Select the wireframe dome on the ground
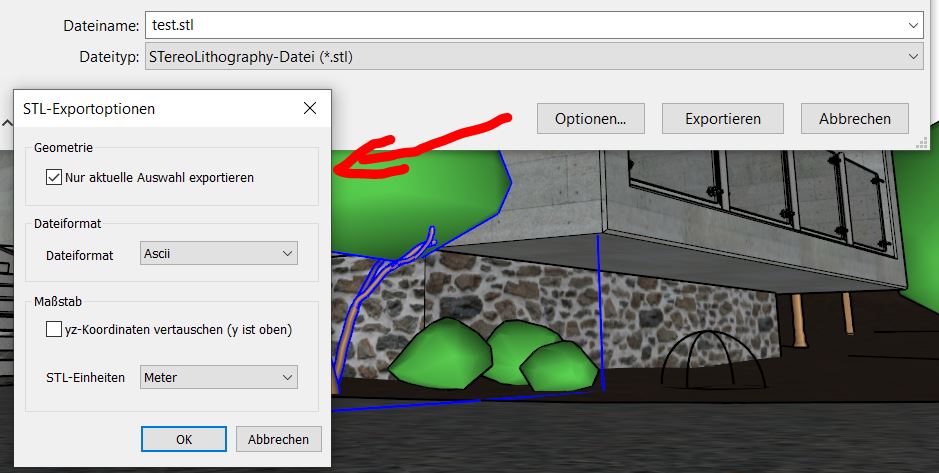This screenshot has width=939, height=473. click(x=712, y=358)
